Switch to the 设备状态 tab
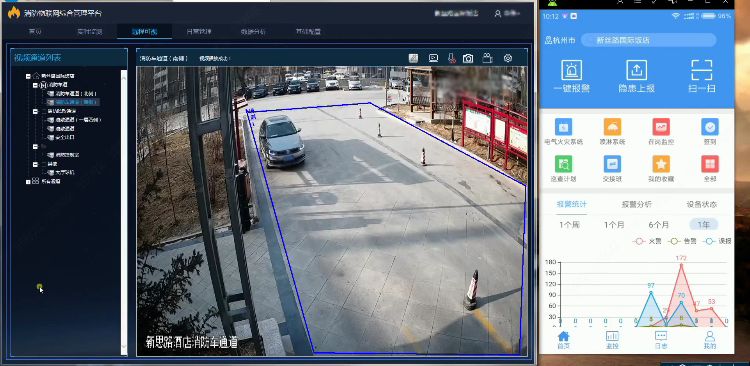This screenshot has height=366, width=750. pos(702,204)
